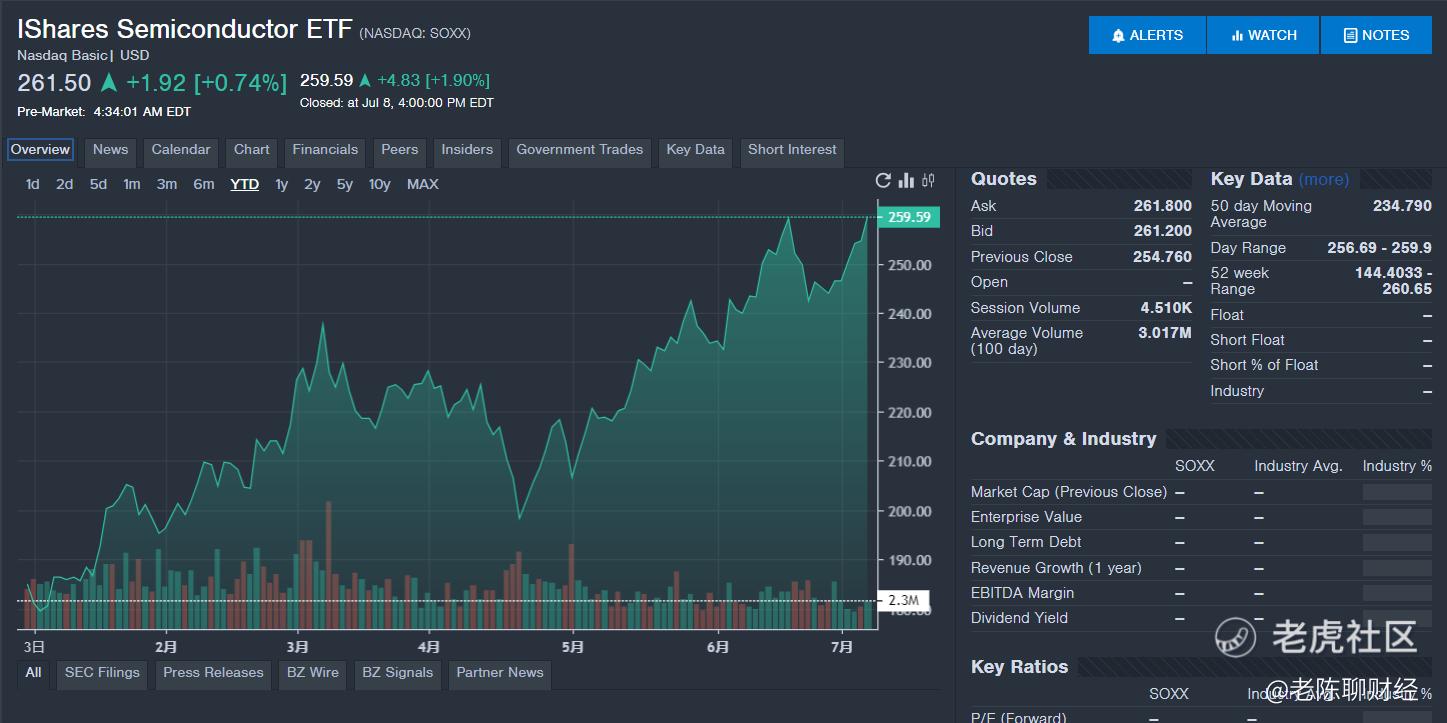The width and height of the screenshot is (1447, 723).
Task: Show Partner News items
Action: tap(499, 673)
